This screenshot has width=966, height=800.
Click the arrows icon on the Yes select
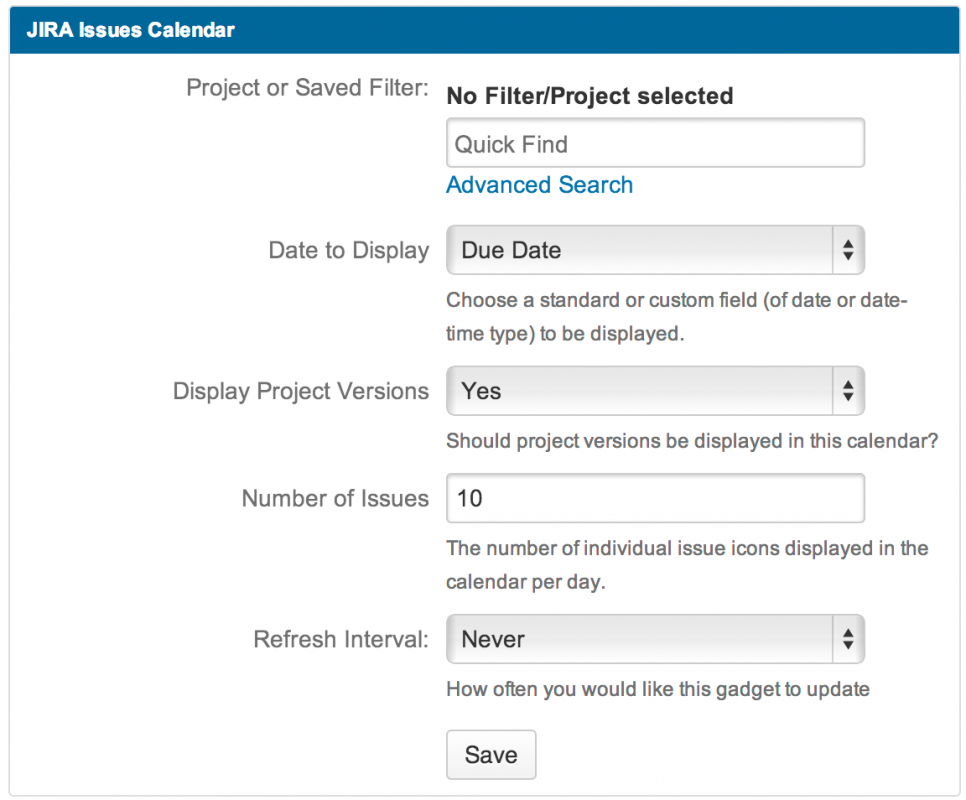tap(847, 391)
